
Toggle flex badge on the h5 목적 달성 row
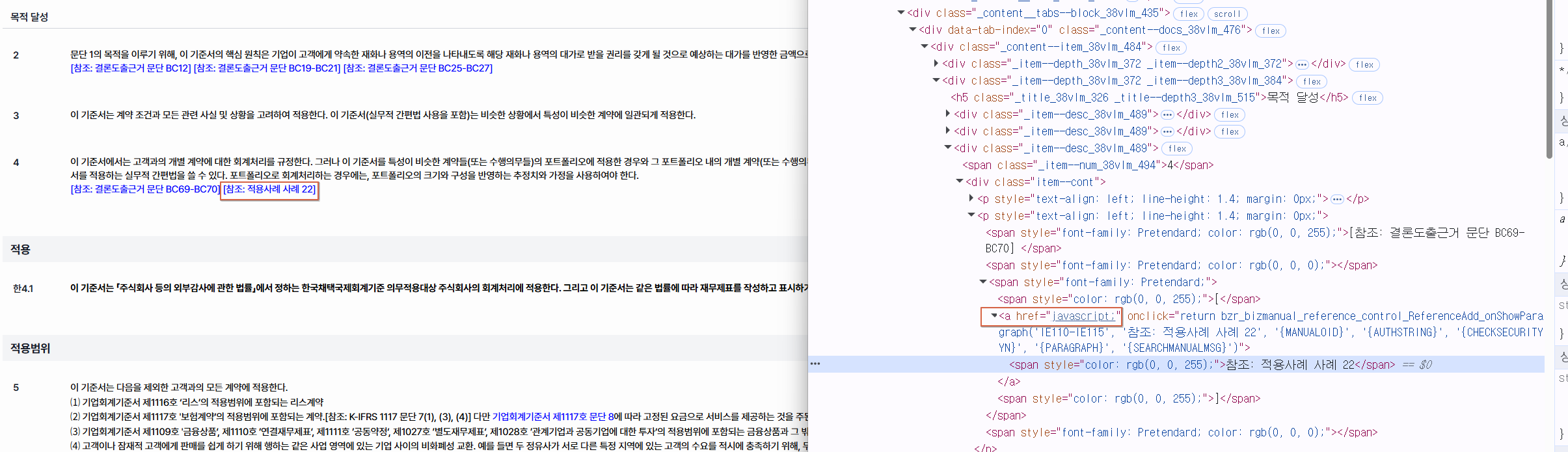pos(1368,98)
